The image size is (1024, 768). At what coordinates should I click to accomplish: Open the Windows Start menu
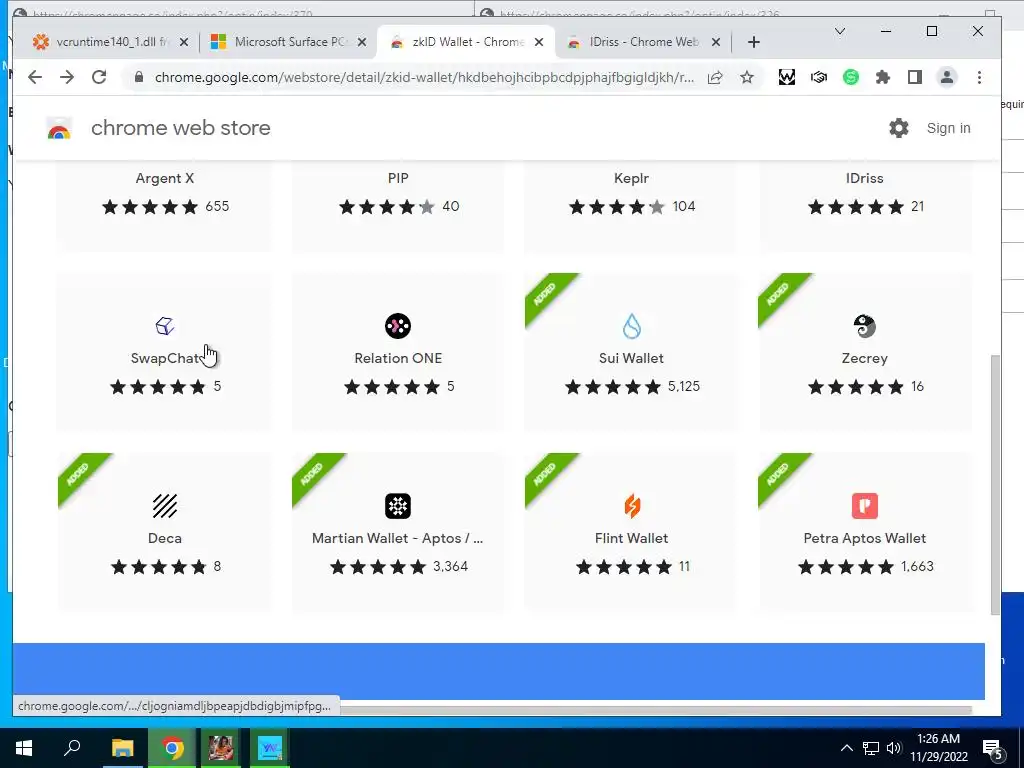click(24, 748)
